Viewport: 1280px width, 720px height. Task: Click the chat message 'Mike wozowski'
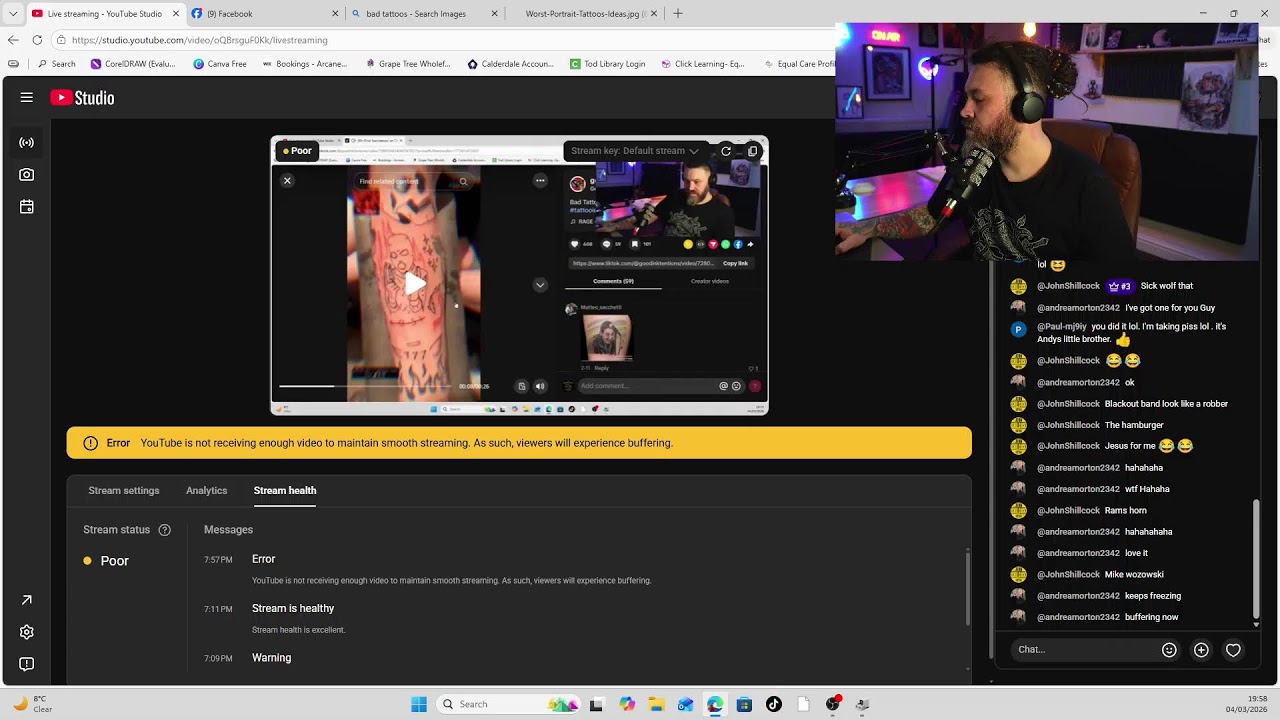coord(1134,575)
